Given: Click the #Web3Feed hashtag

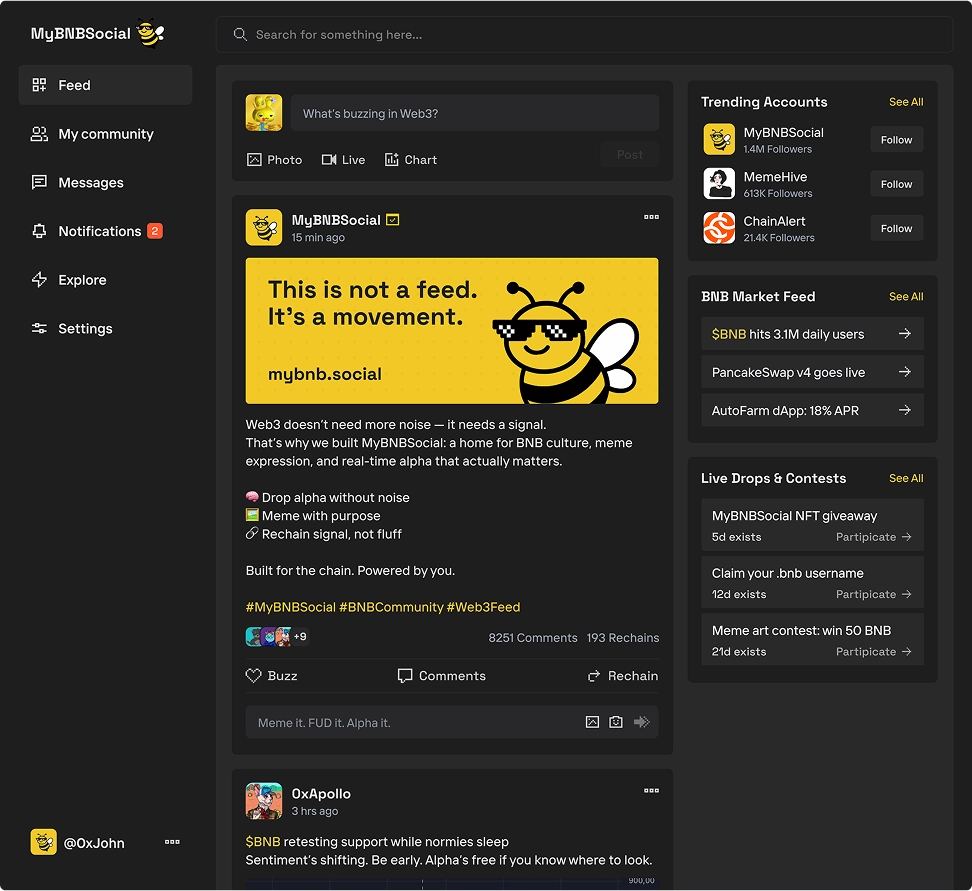Looking at the screenshot, I should pos(483,607).
